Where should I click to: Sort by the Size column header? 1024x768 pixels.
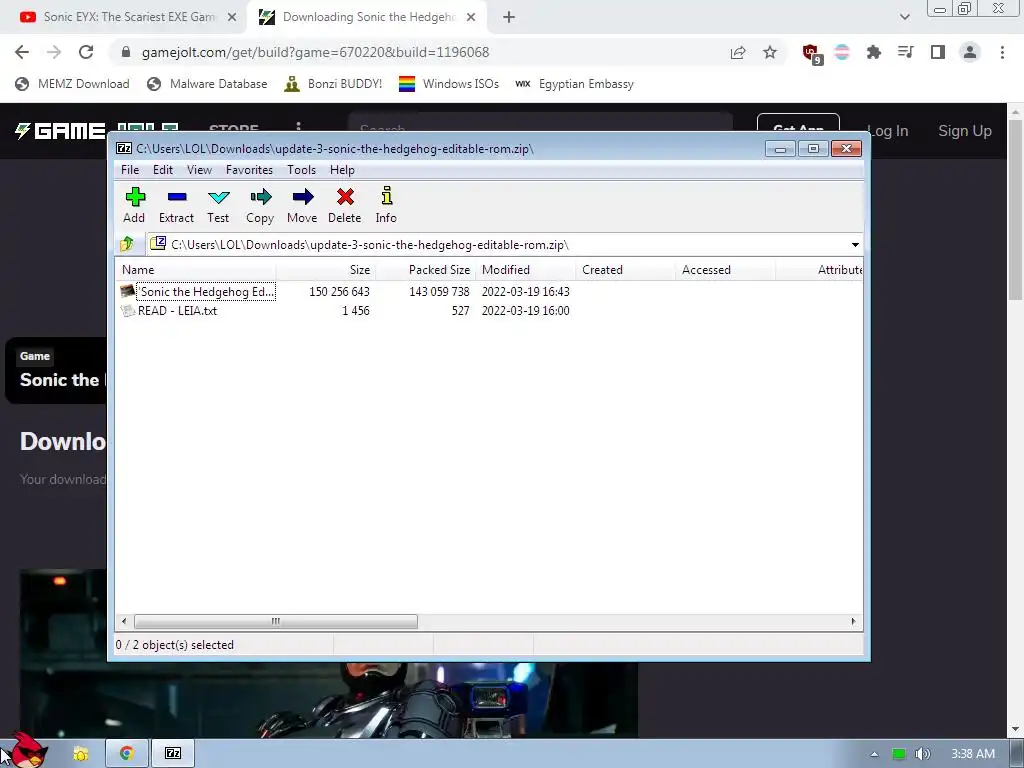pos(326,270)
